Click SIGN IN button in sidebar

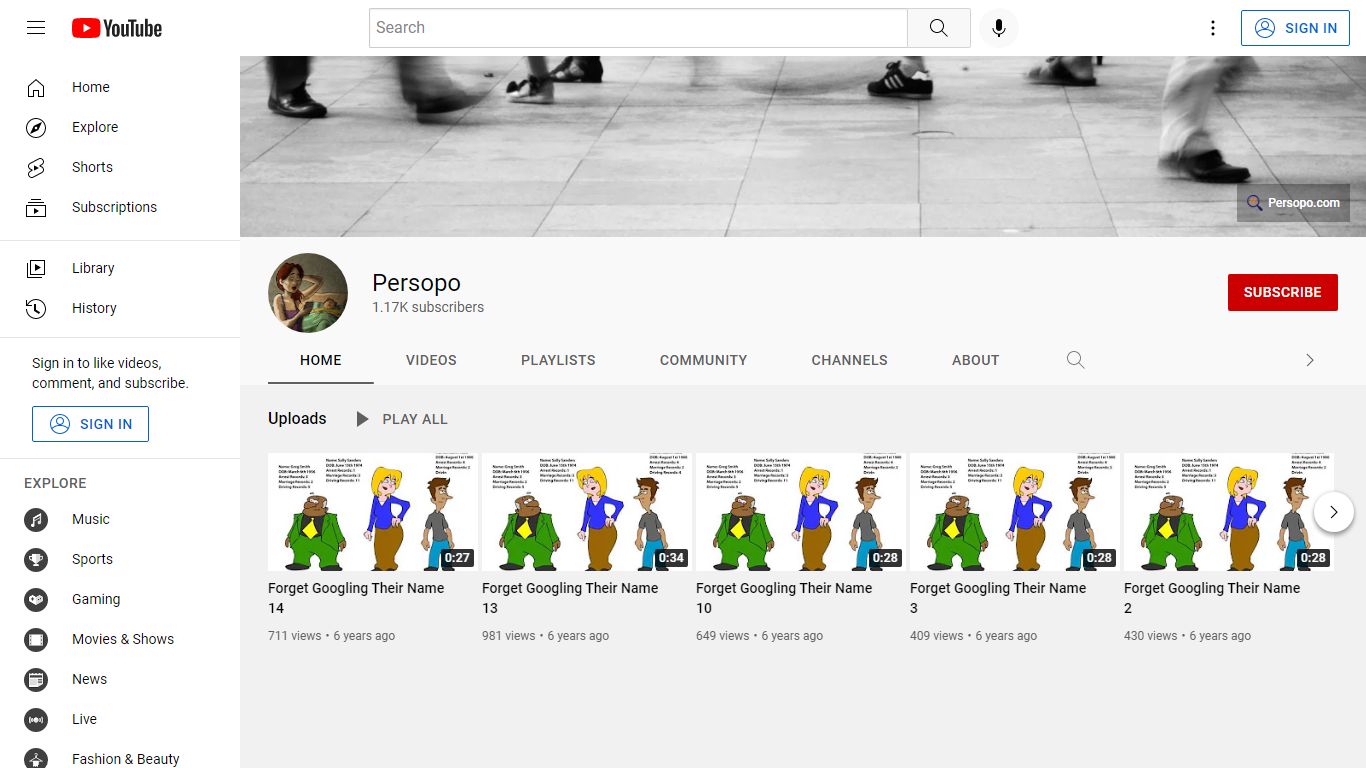point(90,424)
